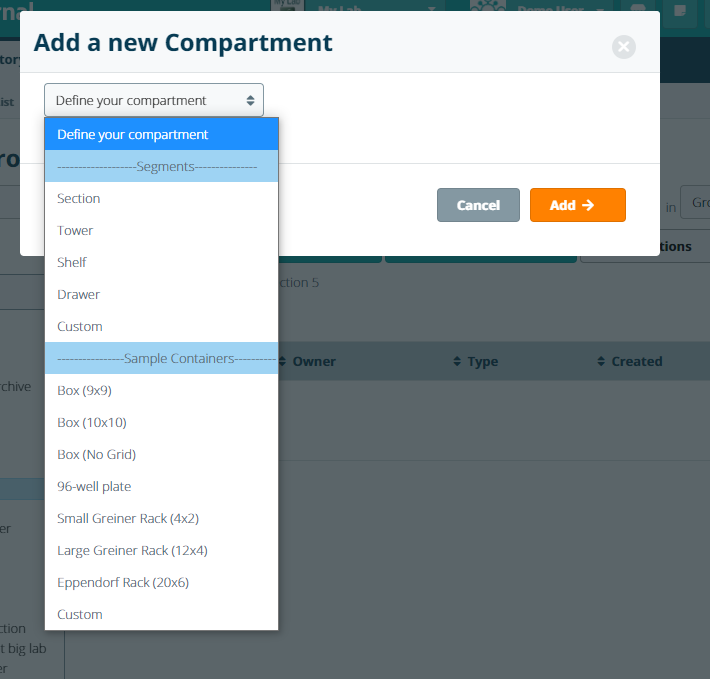Select the Drawer option

[x=78, y=294]
